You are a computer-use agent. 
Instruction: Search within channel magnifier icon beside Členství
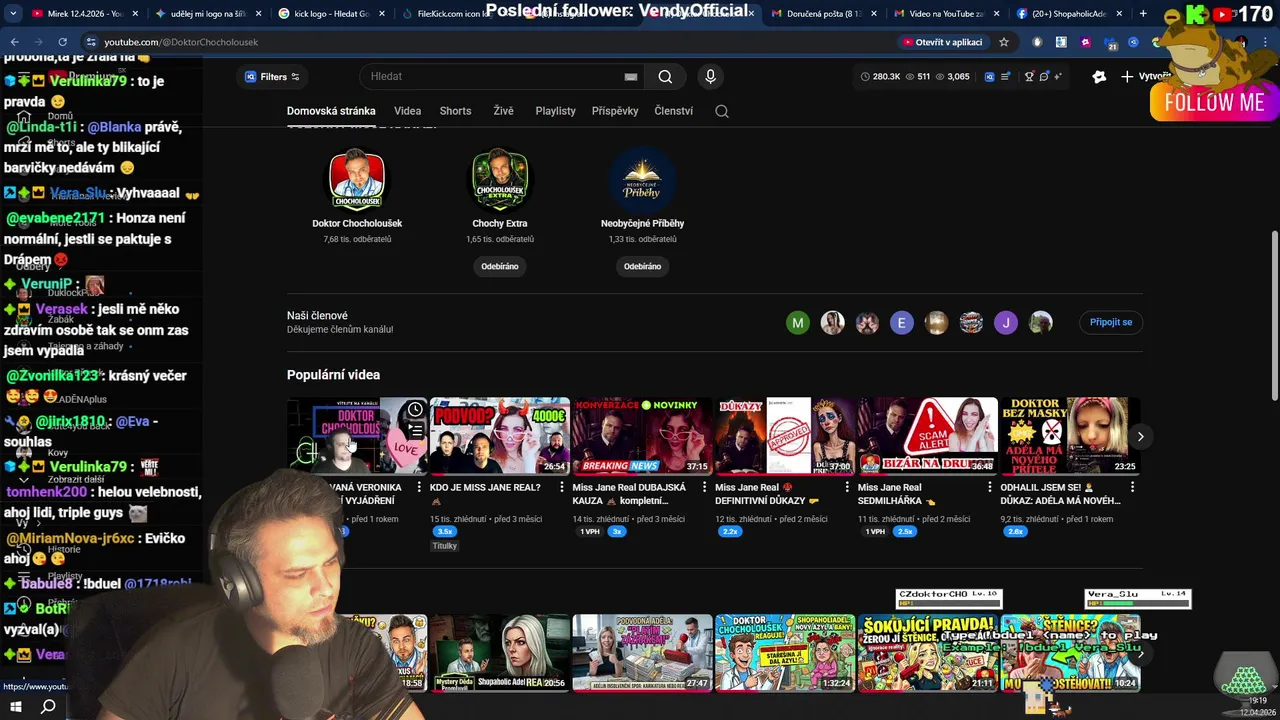pos(722,111)
